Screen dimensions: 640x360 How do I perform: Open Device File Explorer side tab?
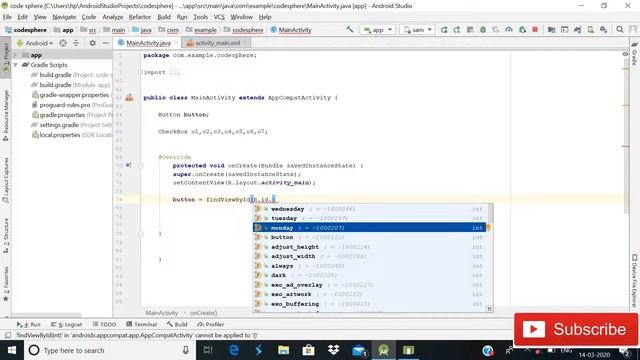tap(634, 281)
